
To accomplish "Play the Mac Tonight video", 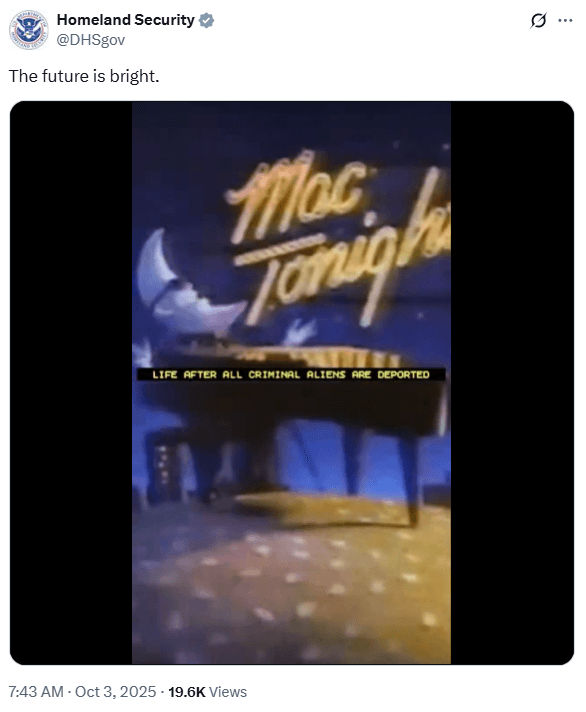I will (x=291, y=383).
